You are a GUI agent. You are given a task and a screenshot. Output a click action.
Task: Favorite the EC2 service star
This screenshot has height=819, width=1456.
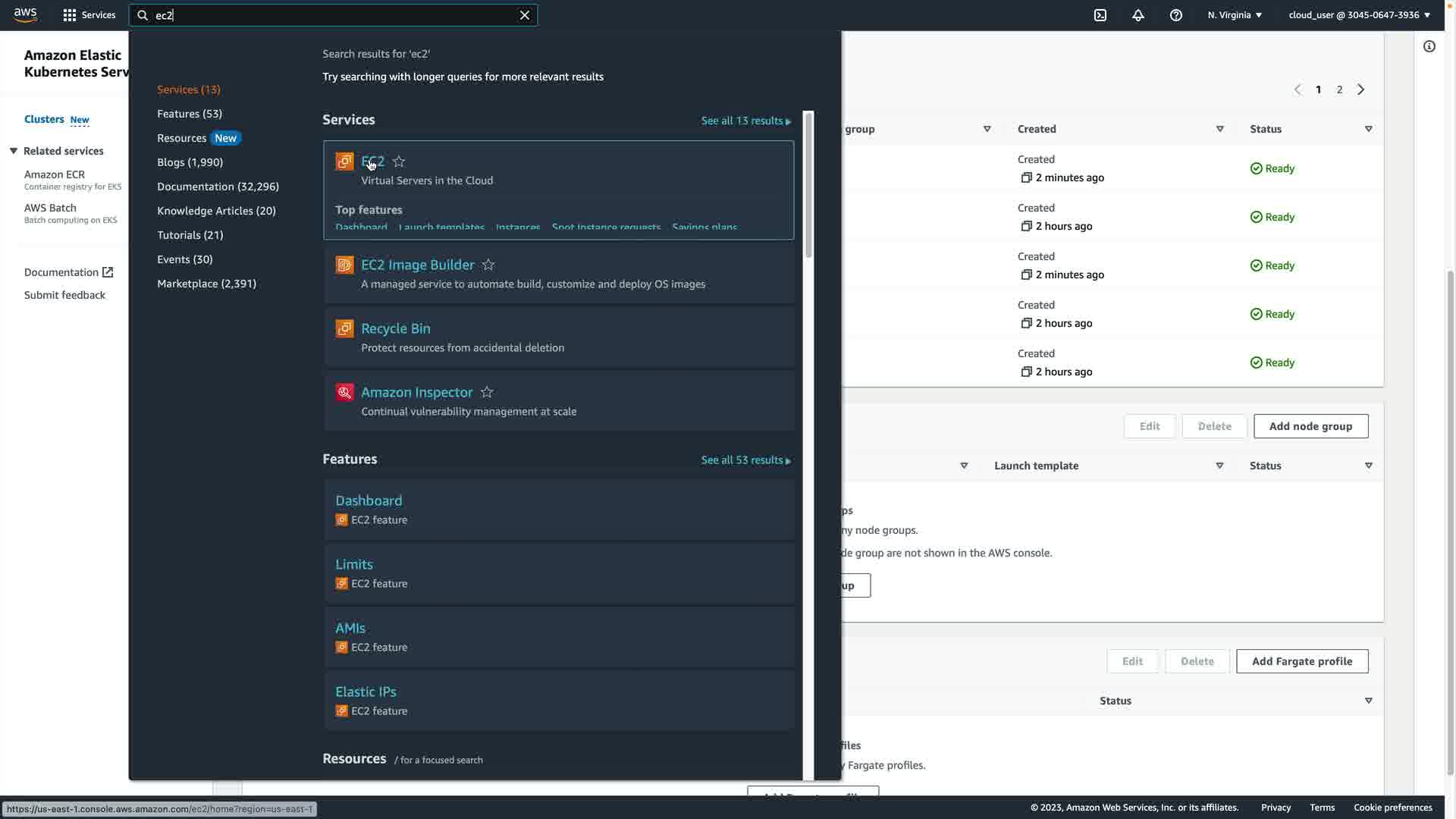point(399,162)
